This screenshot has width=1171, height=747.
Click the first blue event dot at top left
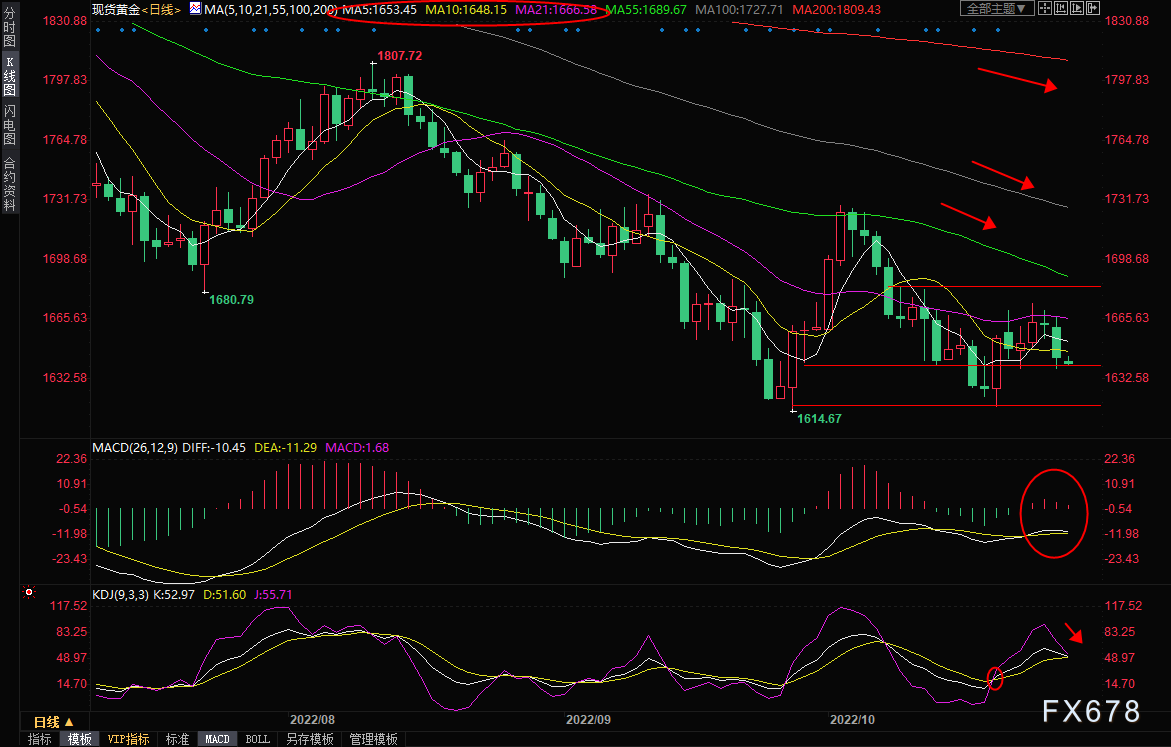click(97, 29)
